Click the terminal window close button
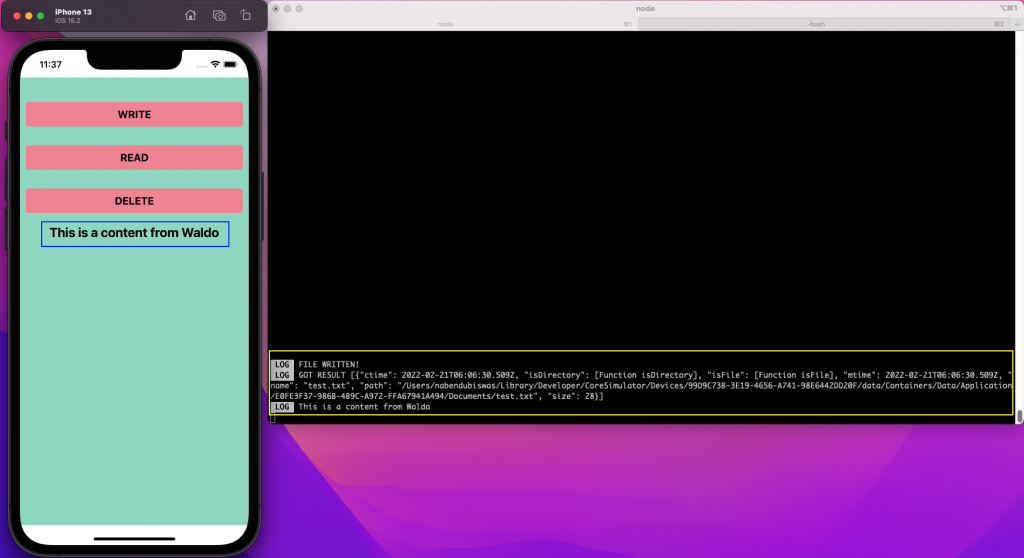 (276, 8)
